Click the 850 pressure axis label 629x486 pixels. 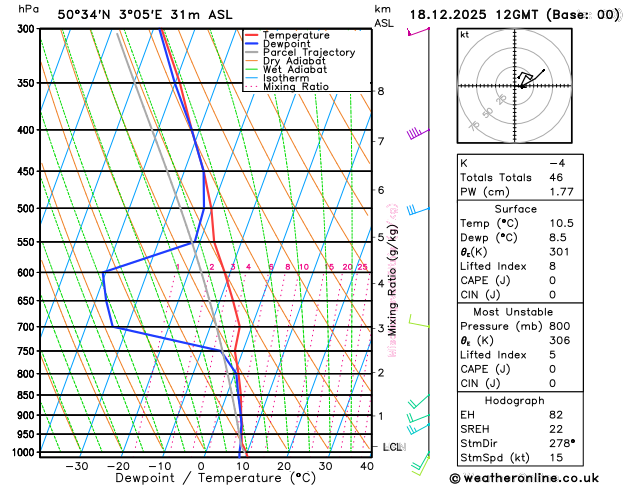28,395
